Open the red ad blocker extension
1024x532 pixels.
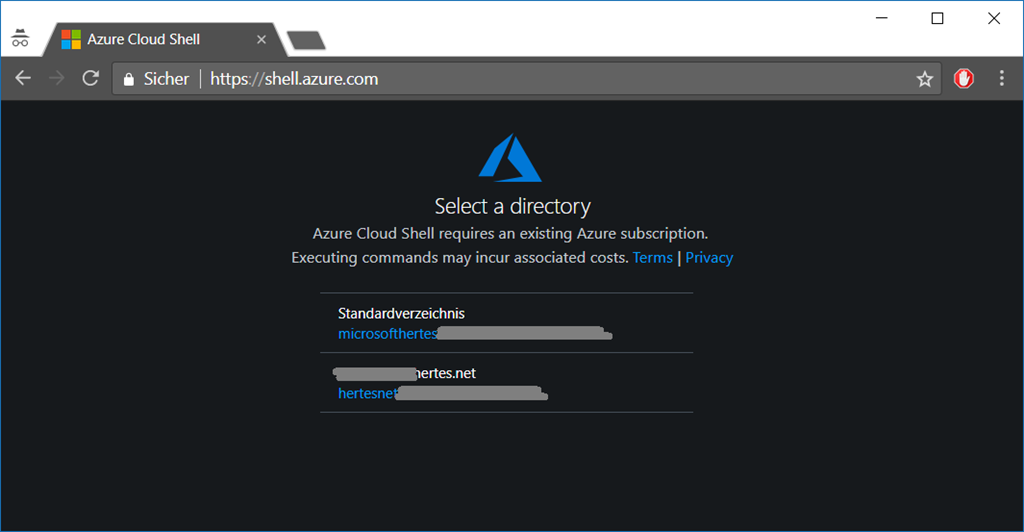(x=964, y=78)
